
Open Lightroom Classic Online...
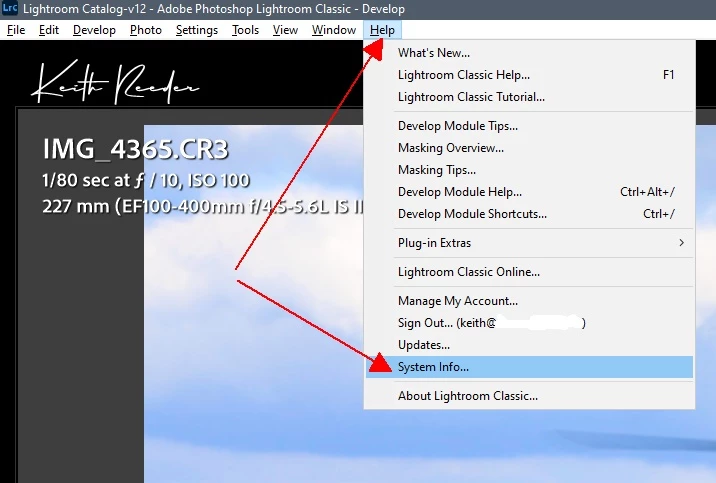[x=529, y=272]
